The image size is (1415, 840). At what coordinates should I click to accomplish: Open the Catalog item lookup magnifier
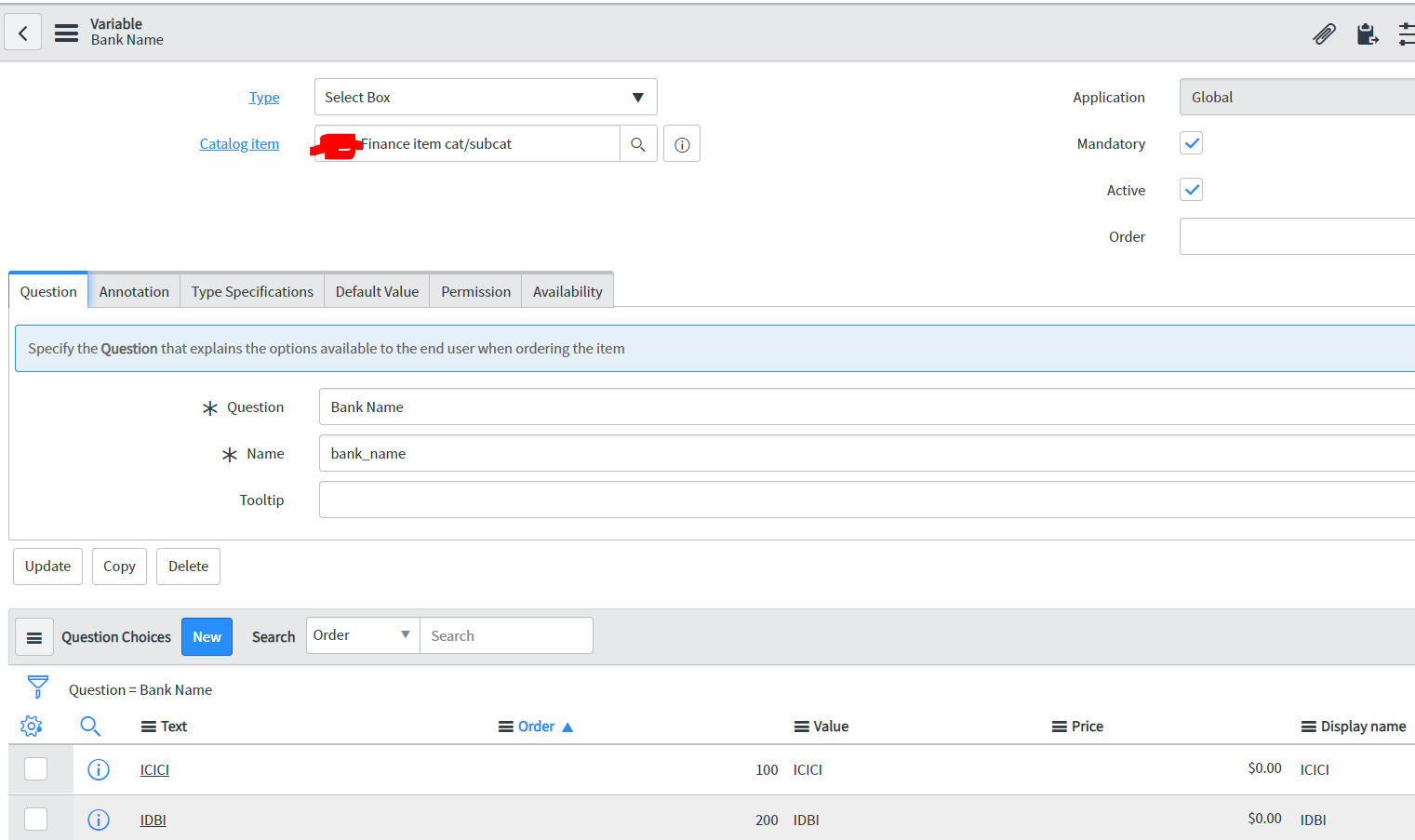pyautogui.click(x=639, y=143)
